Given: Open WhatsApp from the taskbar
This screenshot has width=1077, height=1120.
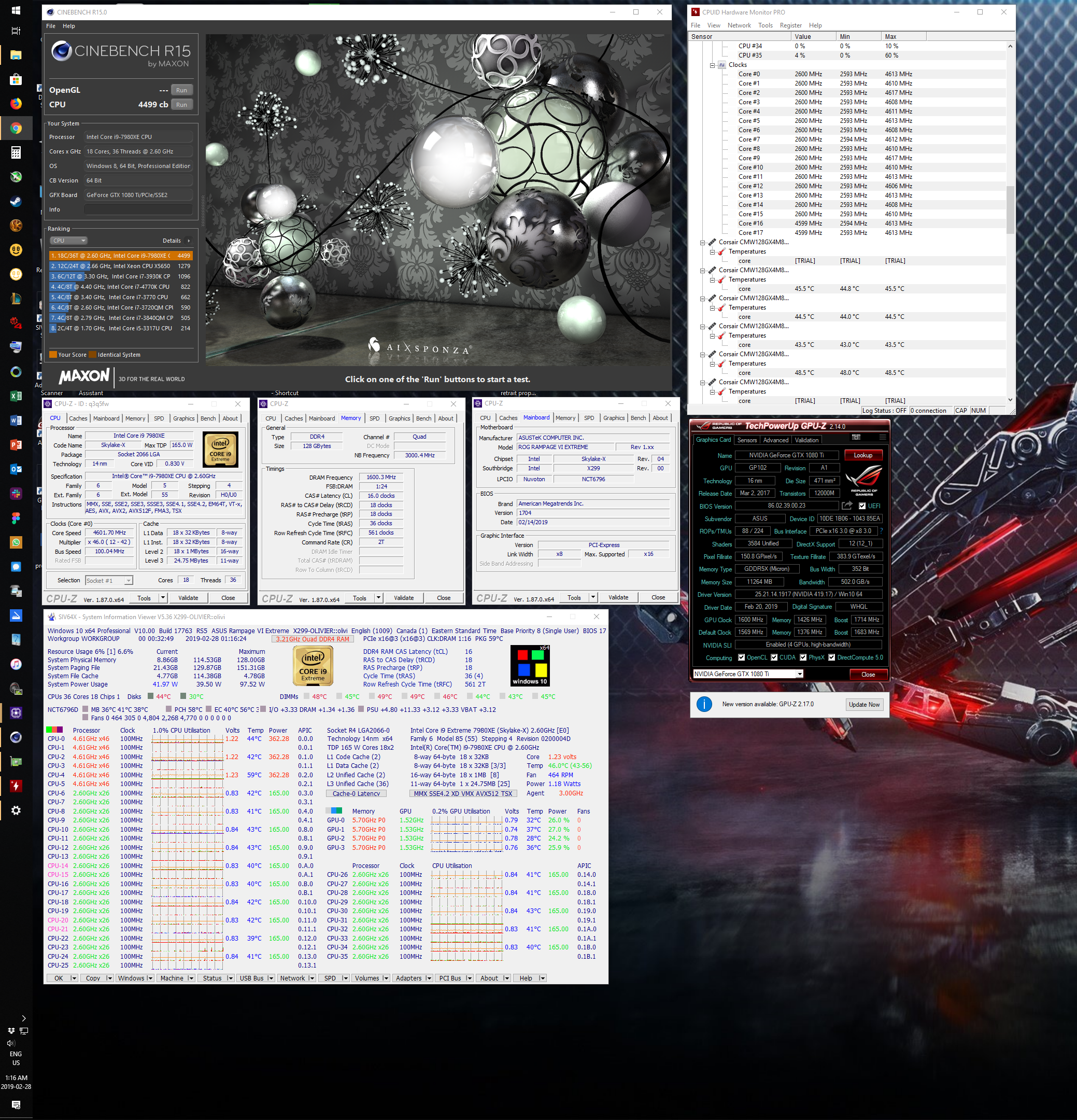Looking at the screenshot, I should (x=16, y=542).
